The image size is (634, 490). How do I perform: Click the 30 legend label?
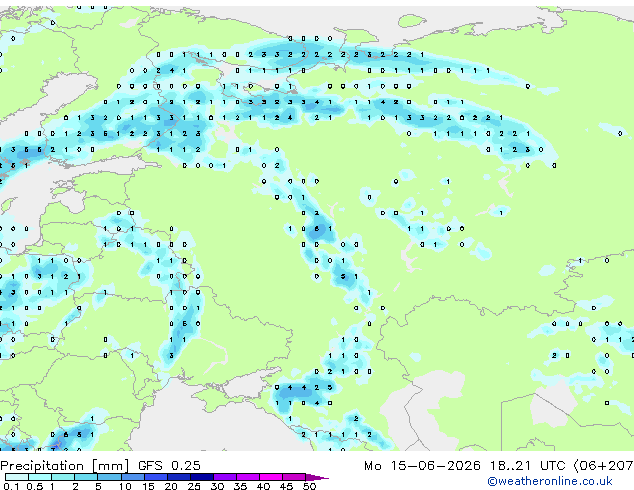(217, 486)
